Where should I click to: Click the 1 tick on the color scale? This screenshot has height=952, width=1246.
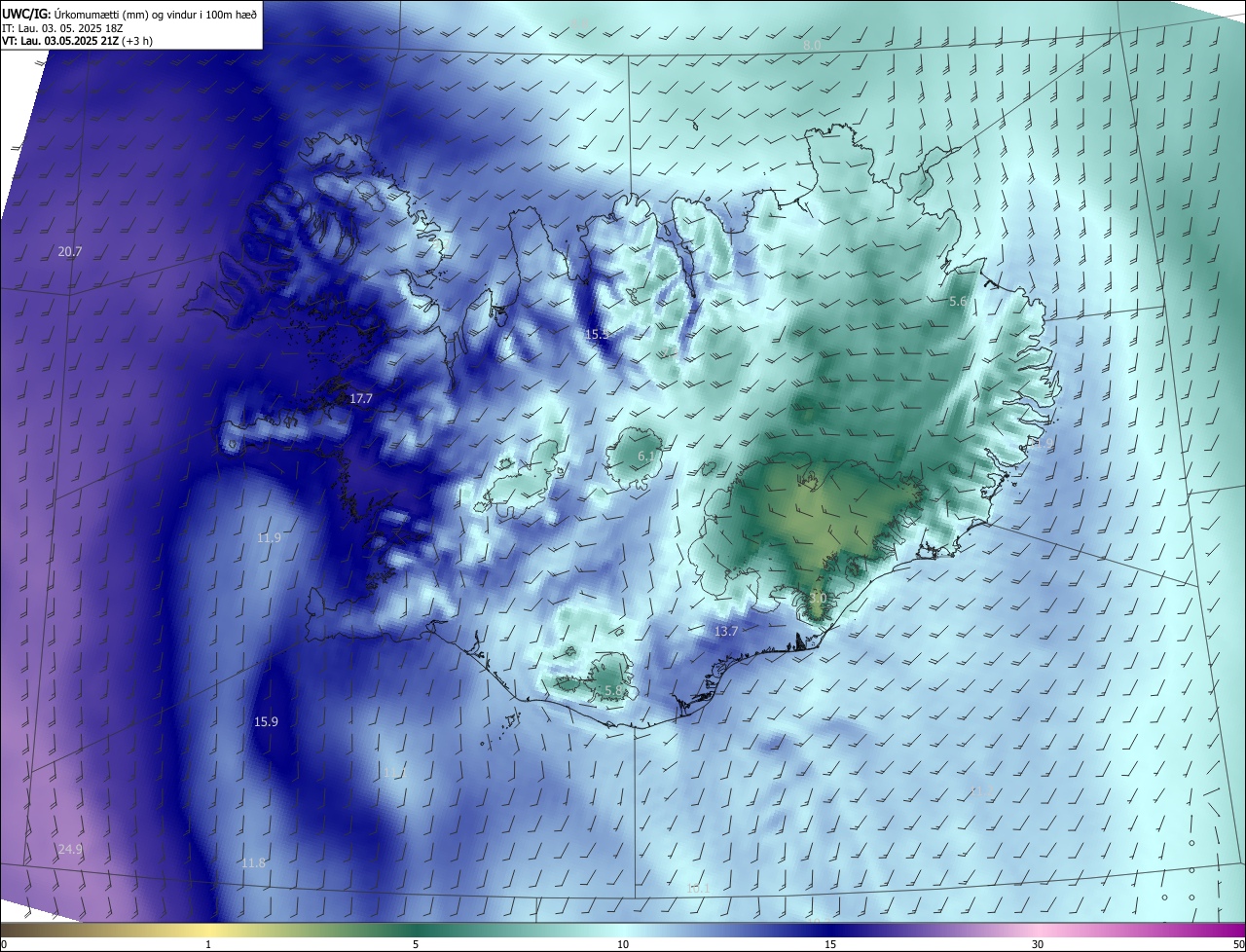click(208, 945)
